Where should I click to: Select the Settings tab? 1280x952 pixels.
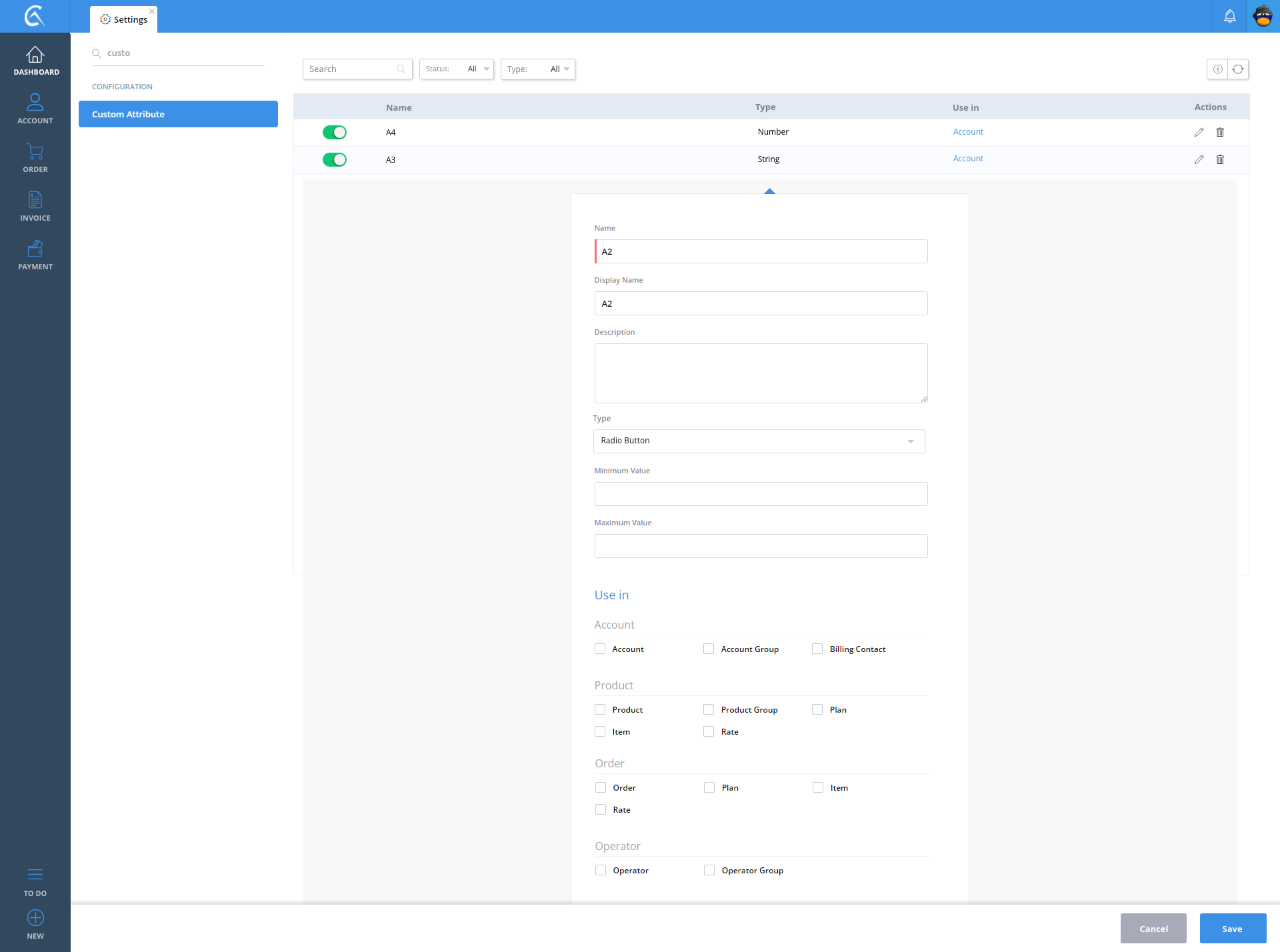pos(124,19)
